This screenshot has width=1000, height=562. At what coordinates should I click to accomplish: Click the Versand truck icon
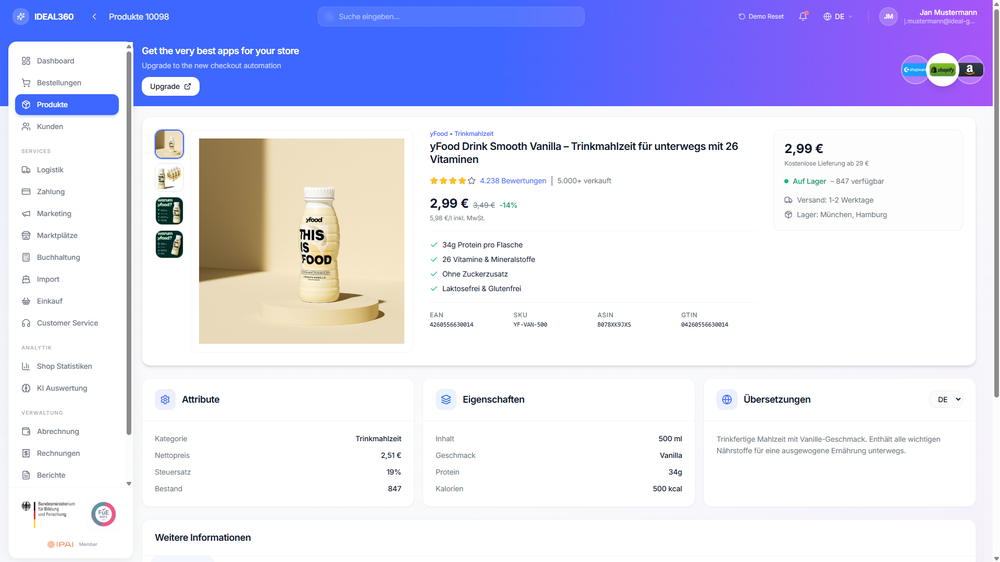click(788, 200)
